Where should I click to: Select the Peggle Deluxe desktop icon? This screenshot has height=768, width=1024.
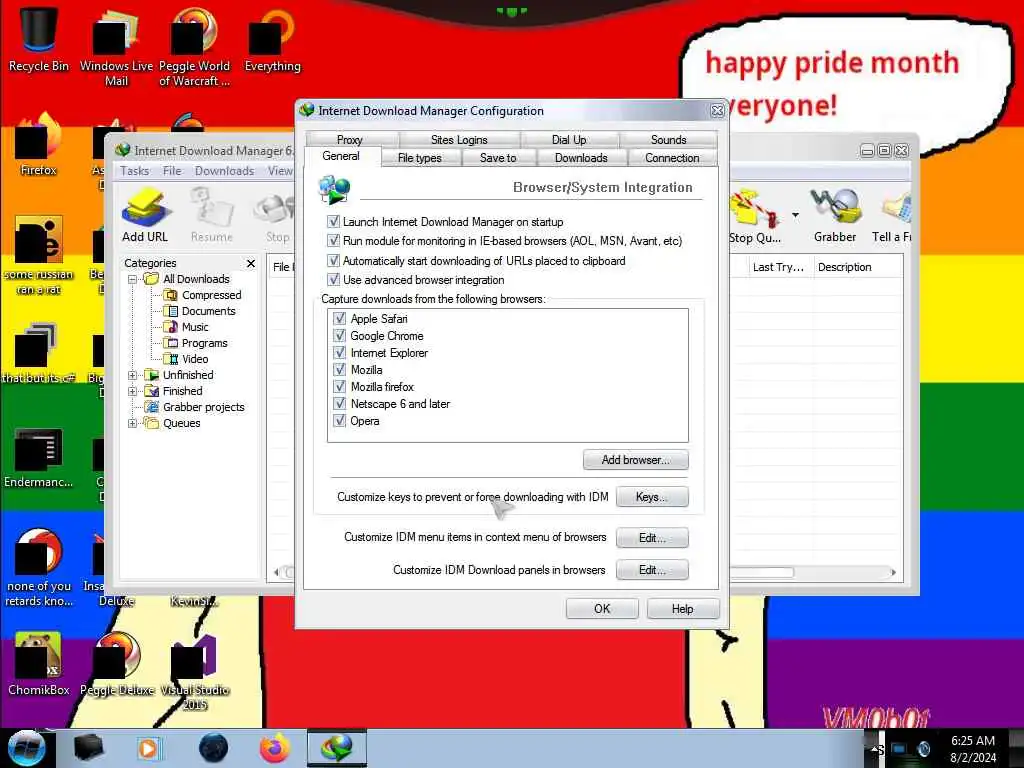117,664
